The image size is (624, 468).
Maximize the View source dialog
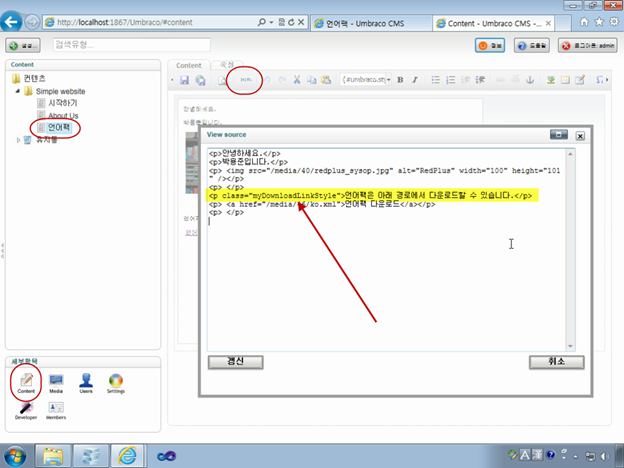[x=559, y=135]
